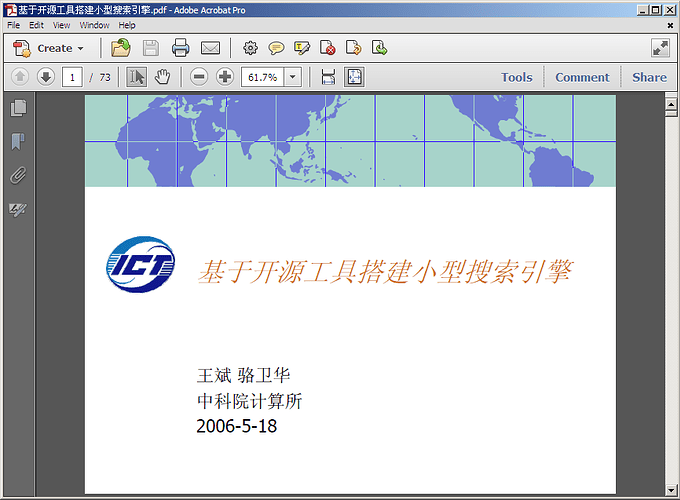The image size is (680, 500).
Task: Zoom out with minus button
Action: point(199,77)
